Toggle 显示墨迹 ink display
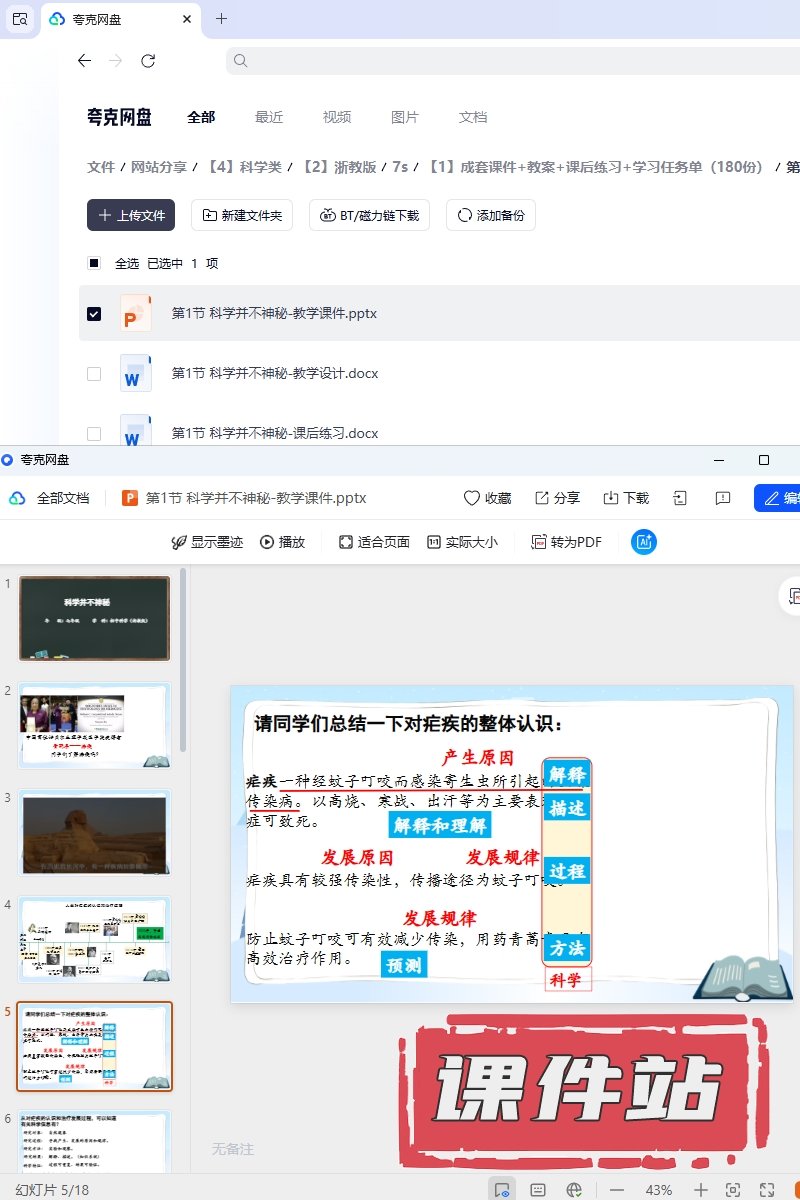 pyautogui.click(x=207, y=542)
